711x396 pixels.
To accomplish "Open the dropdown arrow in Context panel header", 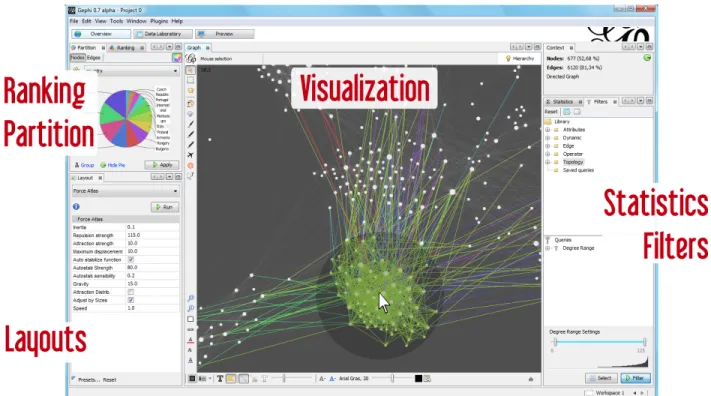I will tap(640, 47).
